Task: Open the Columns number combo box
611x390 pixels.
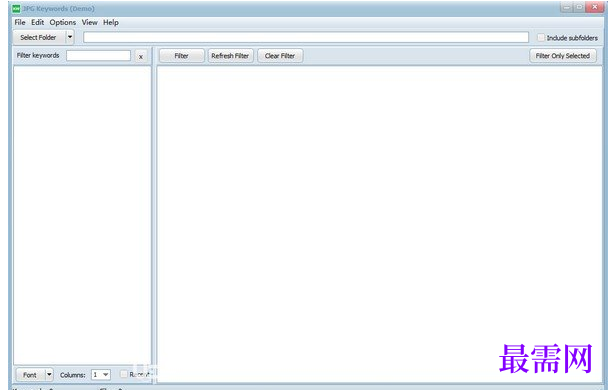Action: [x=101, y=375]
